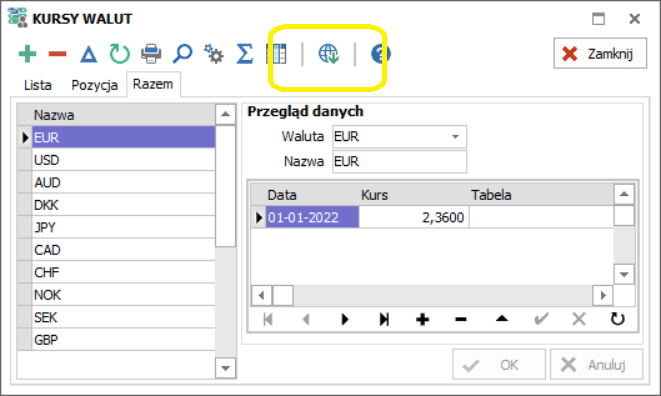Switch to the Lista tab
Screen dimensions: 661x396
[38, 85]
